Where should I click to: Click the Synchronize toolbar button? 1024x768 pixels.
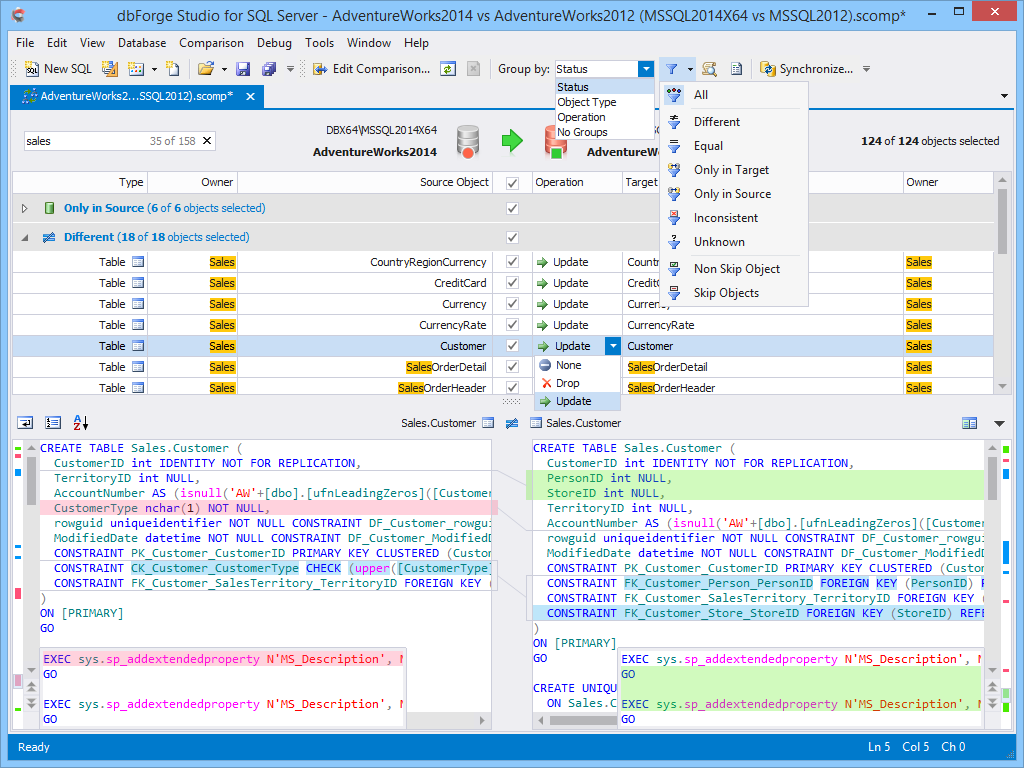(x=803, y=69)
